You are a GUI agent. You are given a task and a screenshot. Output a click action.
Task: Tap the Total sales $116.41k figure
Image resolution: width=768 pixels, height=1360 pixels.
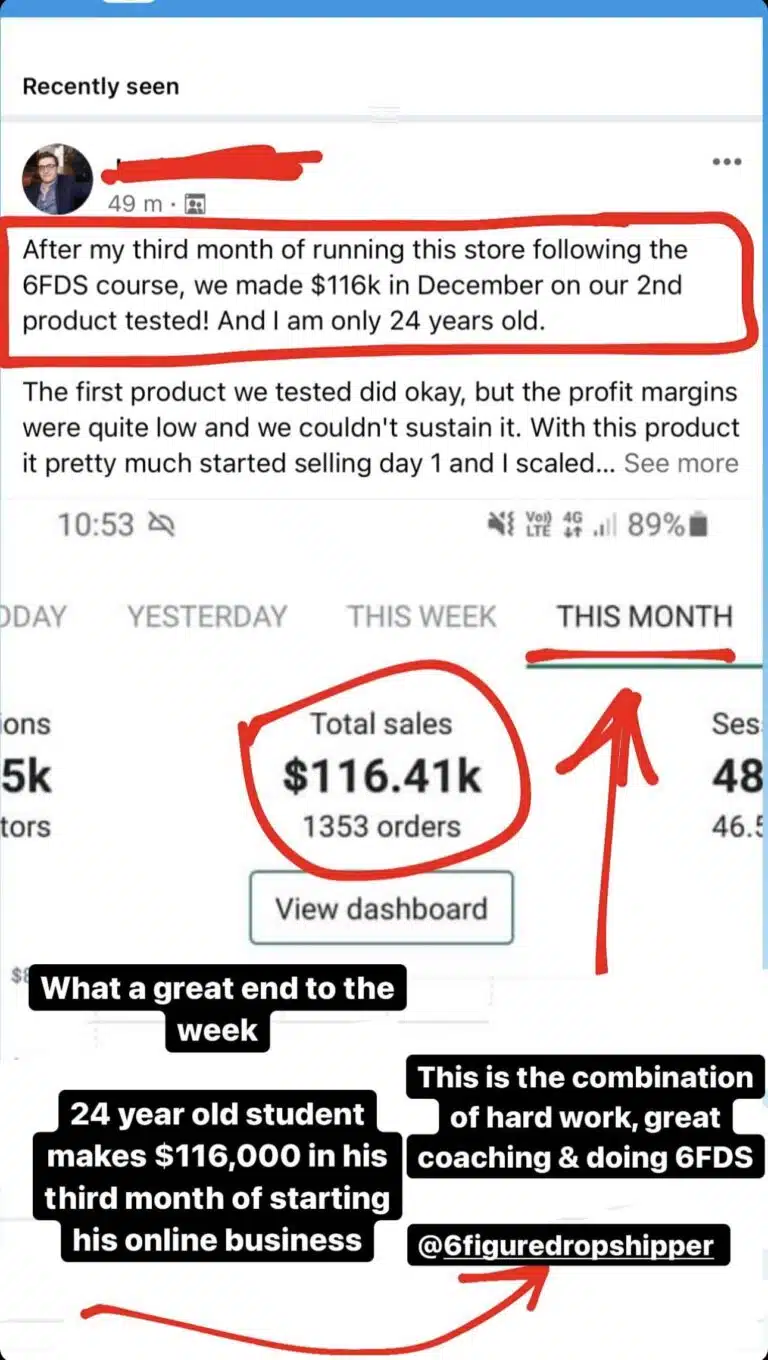pyautogui.click(x=382, y=777)
